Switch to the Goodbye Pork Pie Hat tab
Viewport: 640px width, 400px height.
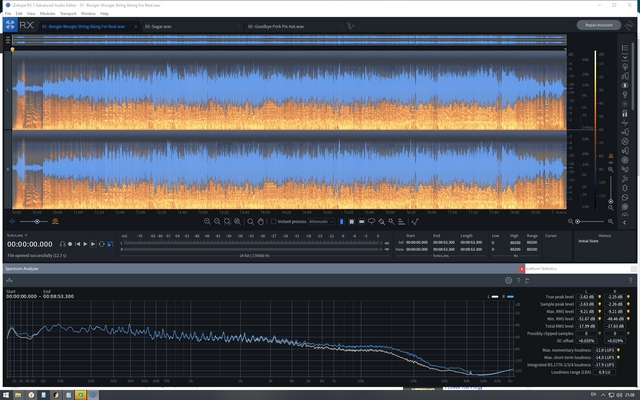click(x=276, y=26)
